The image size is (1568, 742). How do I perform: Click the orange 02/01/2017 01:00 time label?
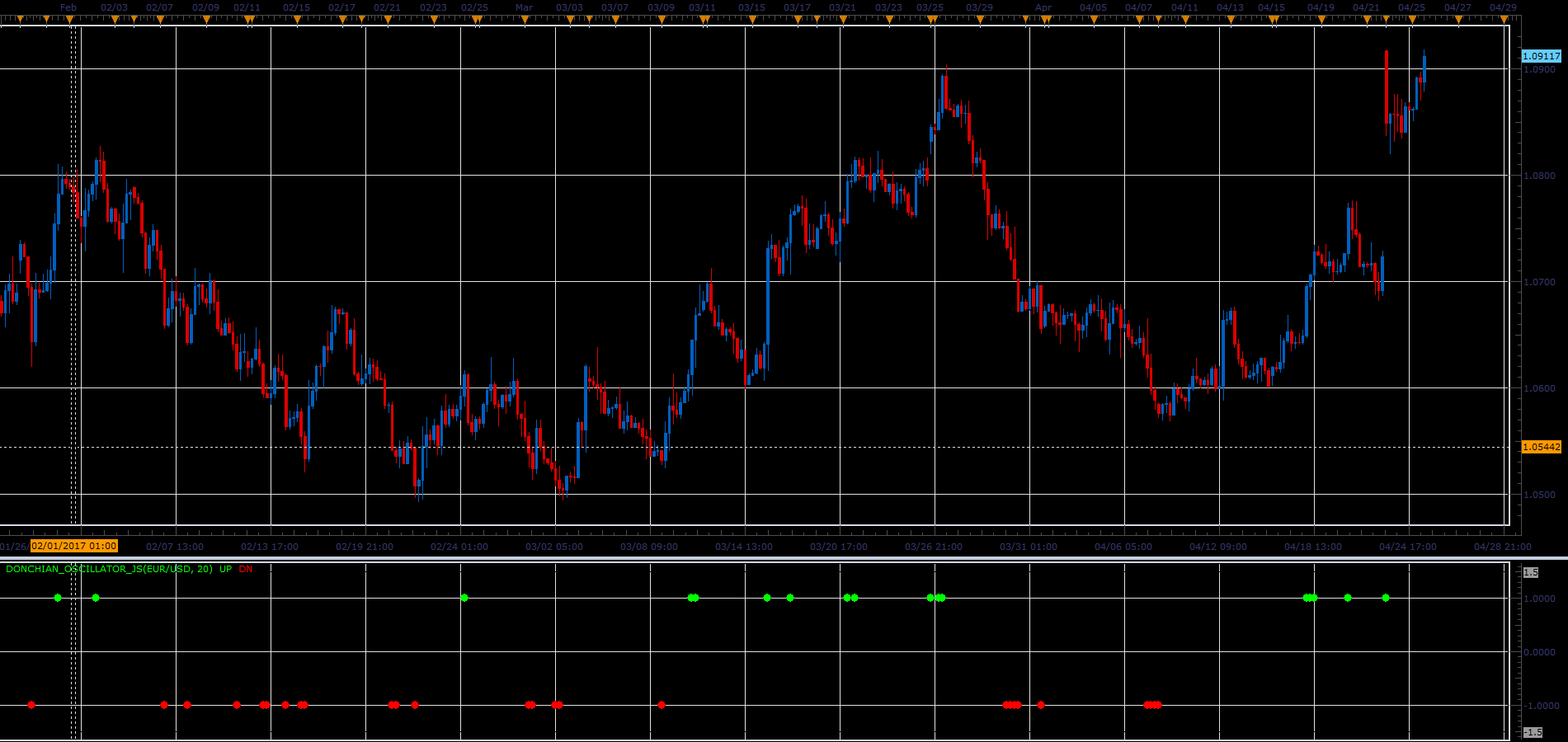(74, 546)
